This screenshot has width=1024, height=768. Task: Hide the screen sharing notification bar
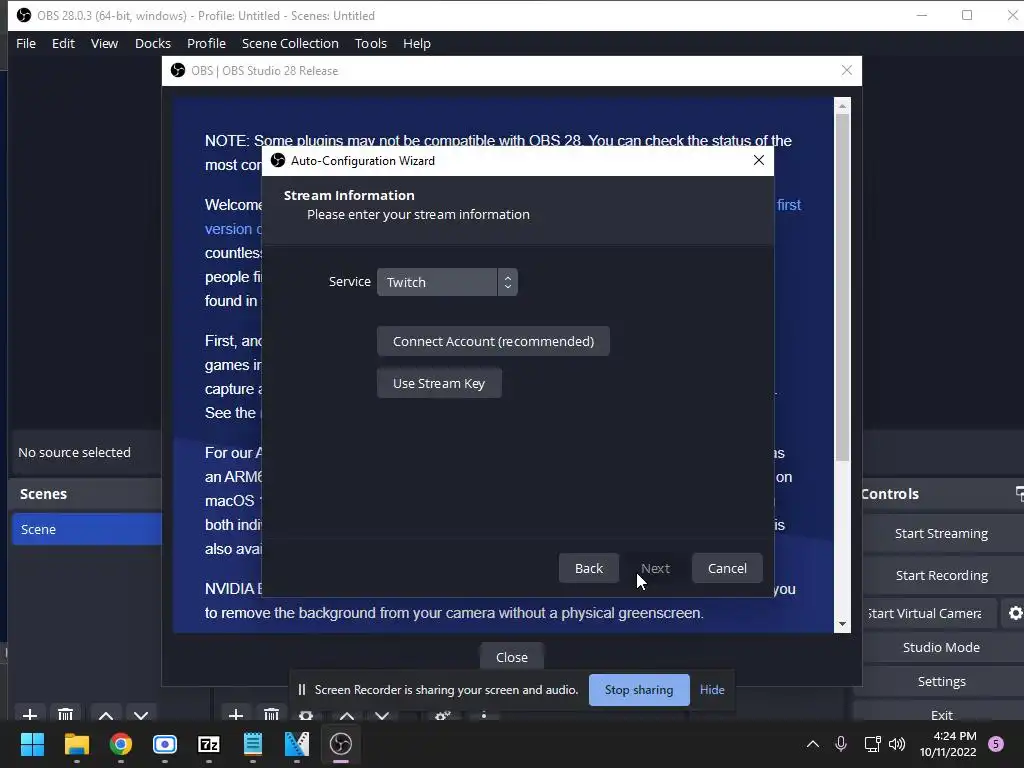712,690
